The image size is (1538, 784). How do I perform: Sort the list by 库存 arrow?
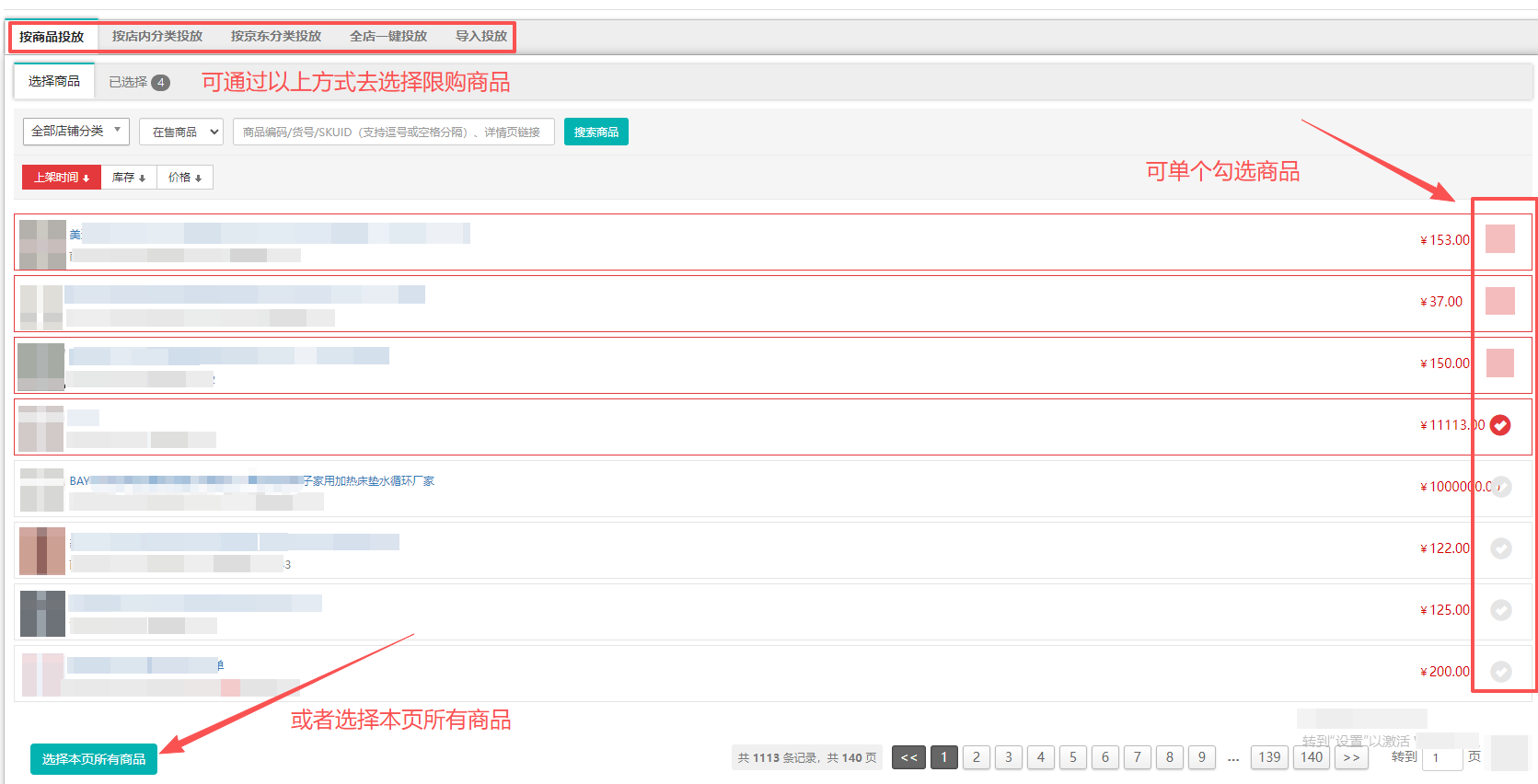click(x=129, y=178)
